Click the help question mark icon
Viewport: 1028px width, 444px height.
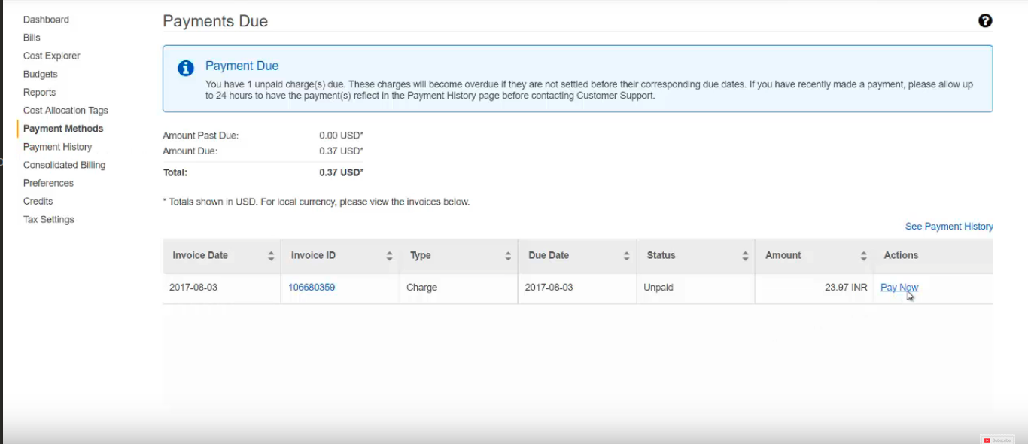(985, 21)
